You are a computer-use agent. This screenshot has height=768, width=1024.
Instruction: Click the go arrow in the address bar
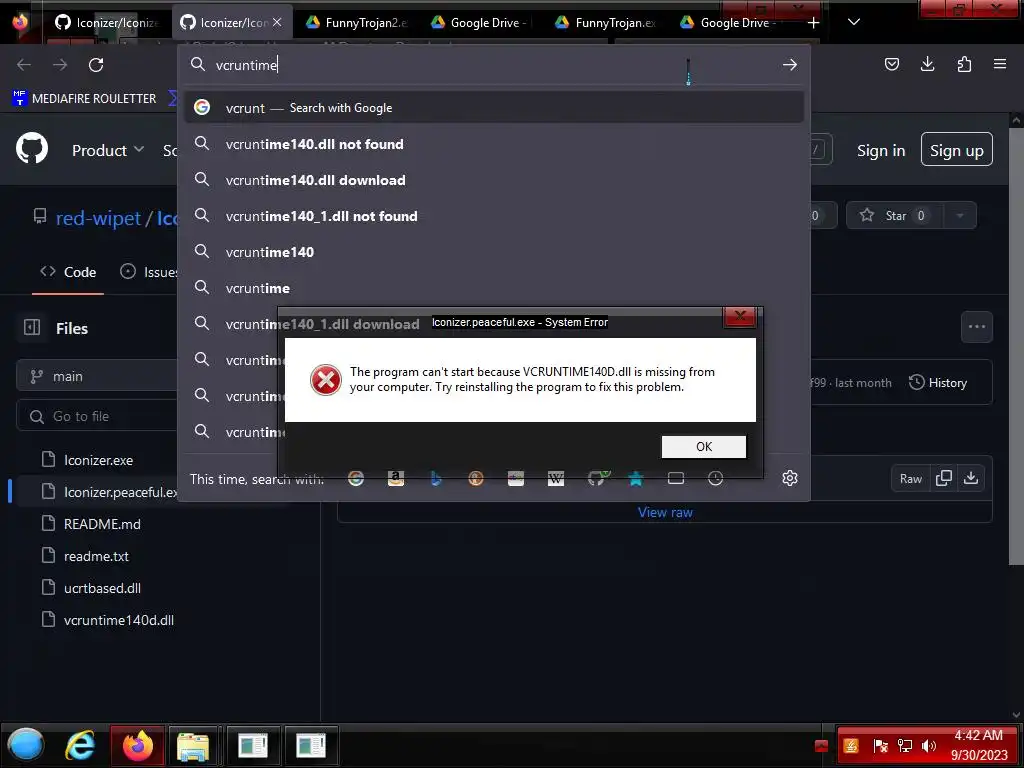click(x=790, y=65)
